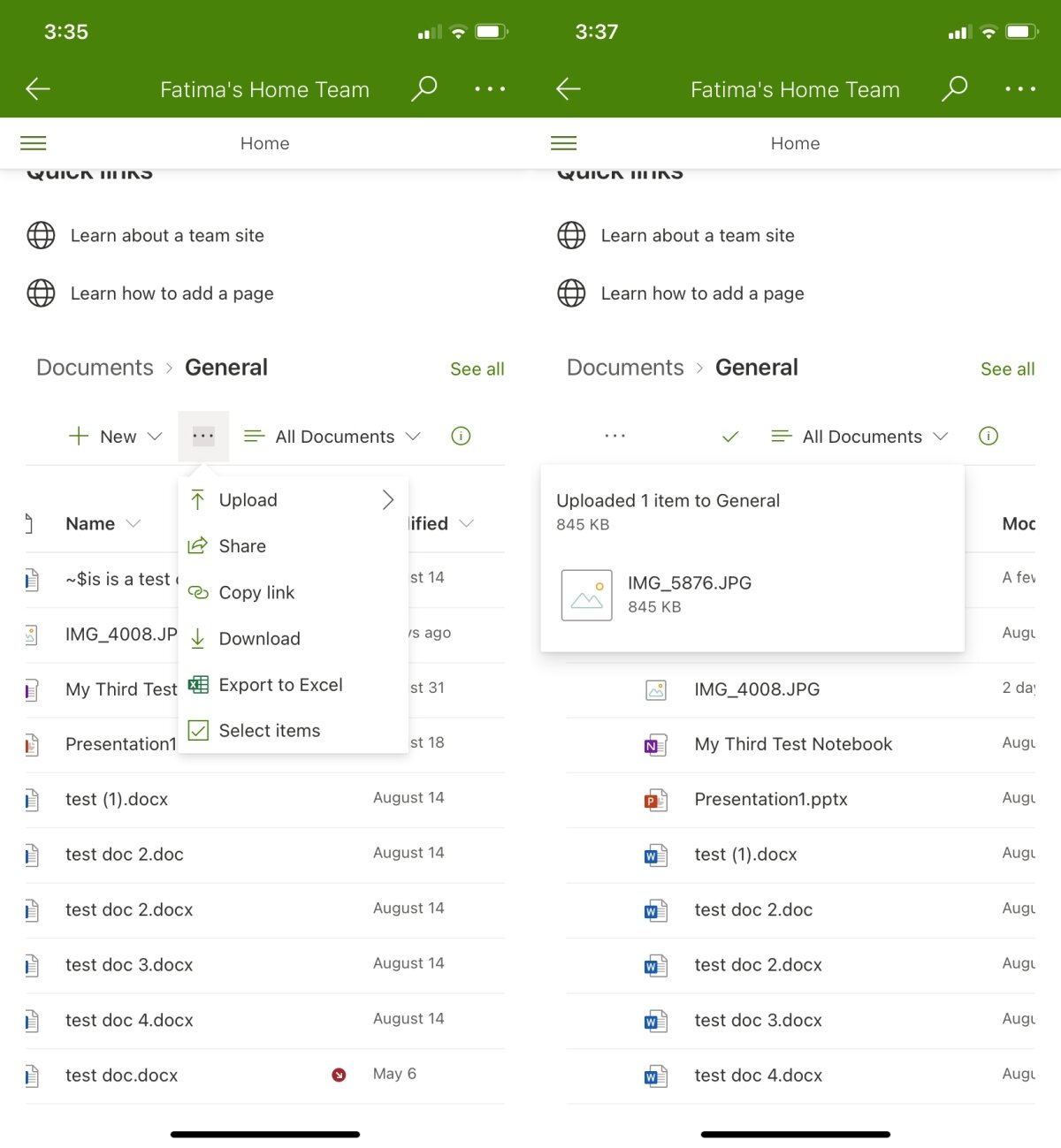1061x1148 pixels.
Task: Check the Select items option
Action: click(269, 731)
